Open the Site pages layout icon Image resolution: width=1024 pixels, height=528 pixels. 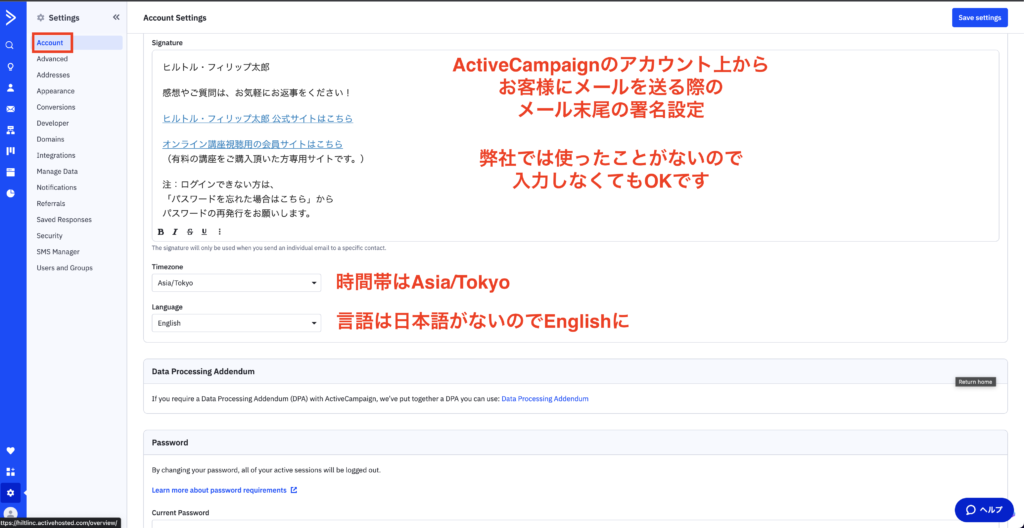pos(10,172)
